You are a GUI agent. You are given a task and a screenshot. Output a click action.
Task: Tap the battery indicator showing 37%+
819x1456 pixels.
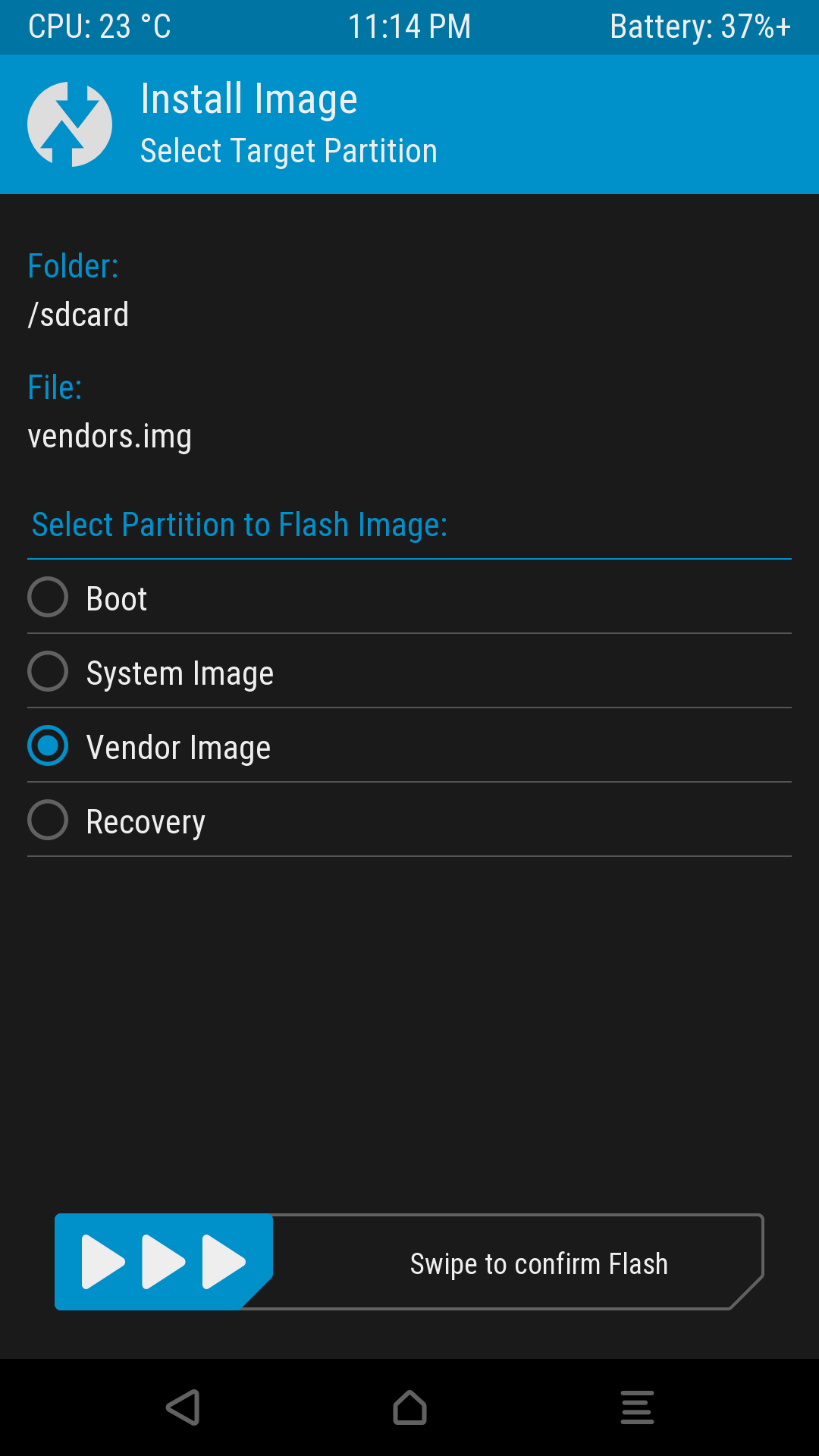coord(701,27)
